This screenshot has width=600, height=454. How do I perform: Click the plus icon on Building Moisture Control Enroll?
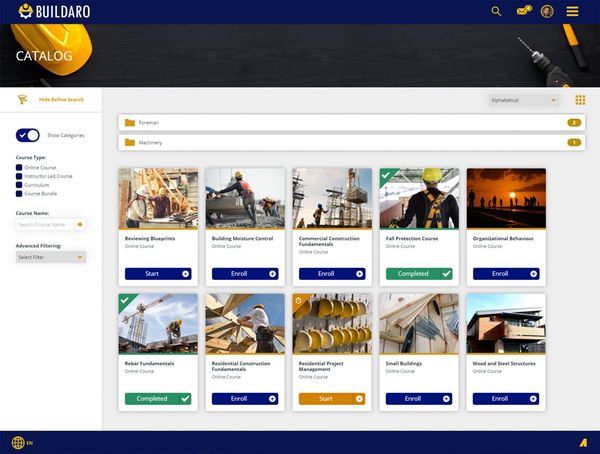pyautogui.click(x=272, y=274)
